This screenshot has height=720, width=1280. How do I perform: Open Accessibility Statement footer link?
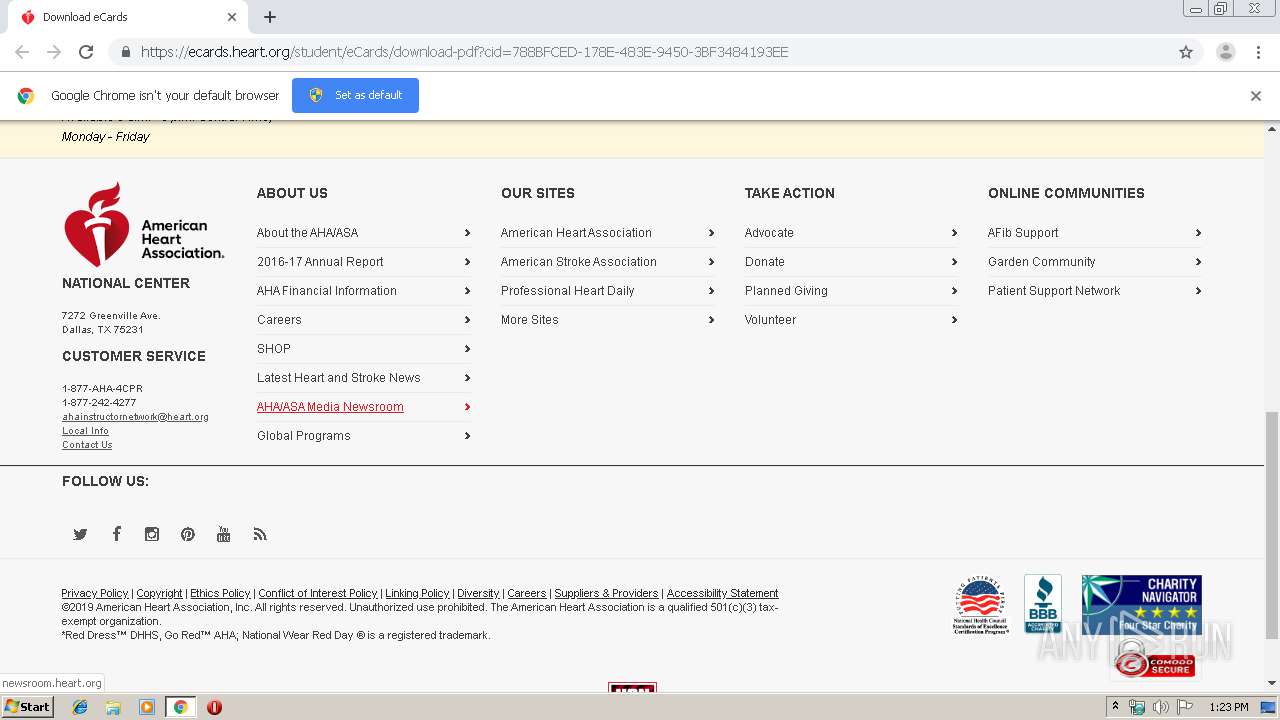coord(722,593)
